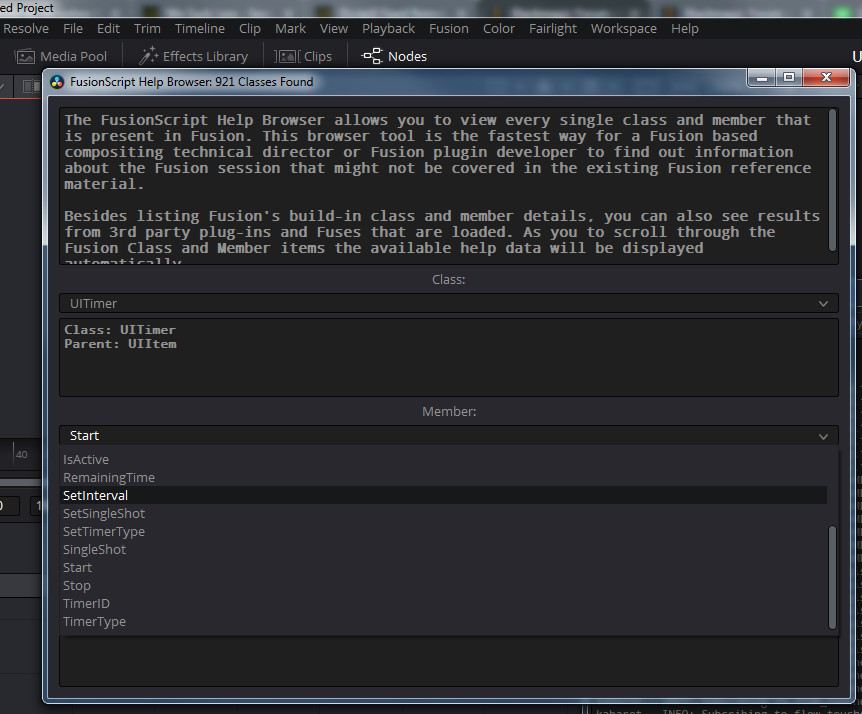Click the timeline ruler marker labeled 40
The width and height of the screenshot is (862, 714).
pos(21,455)
